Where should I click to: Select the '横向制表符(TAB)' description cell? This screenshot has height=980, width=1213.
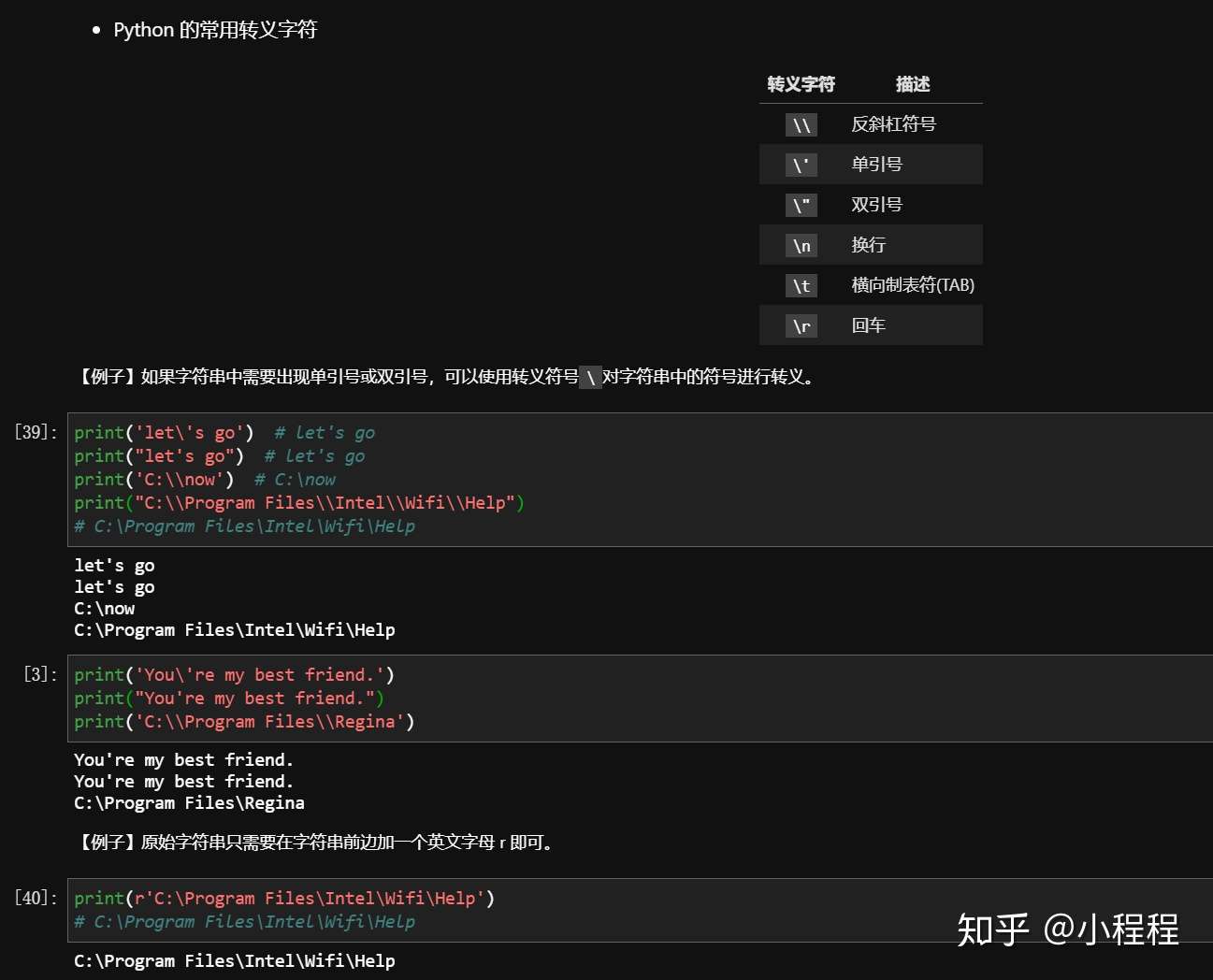tap(913, 285)
